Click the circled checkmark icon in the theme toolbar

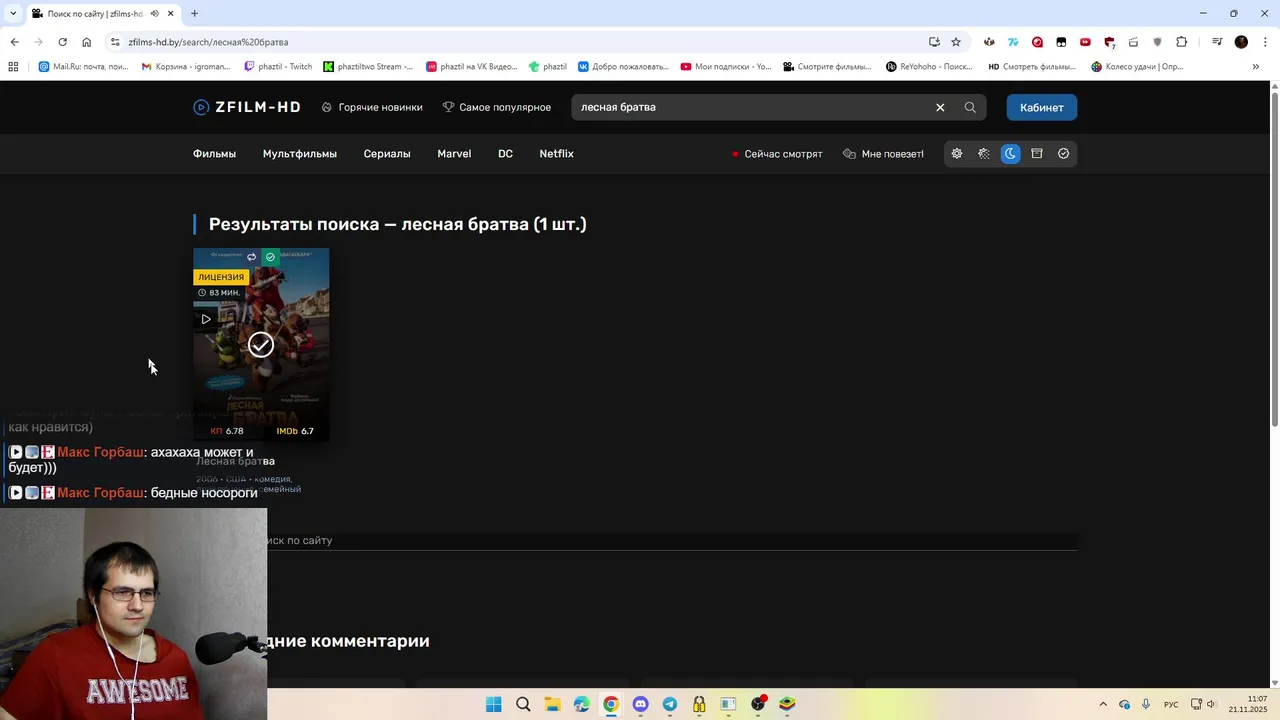pos(1064,154)
